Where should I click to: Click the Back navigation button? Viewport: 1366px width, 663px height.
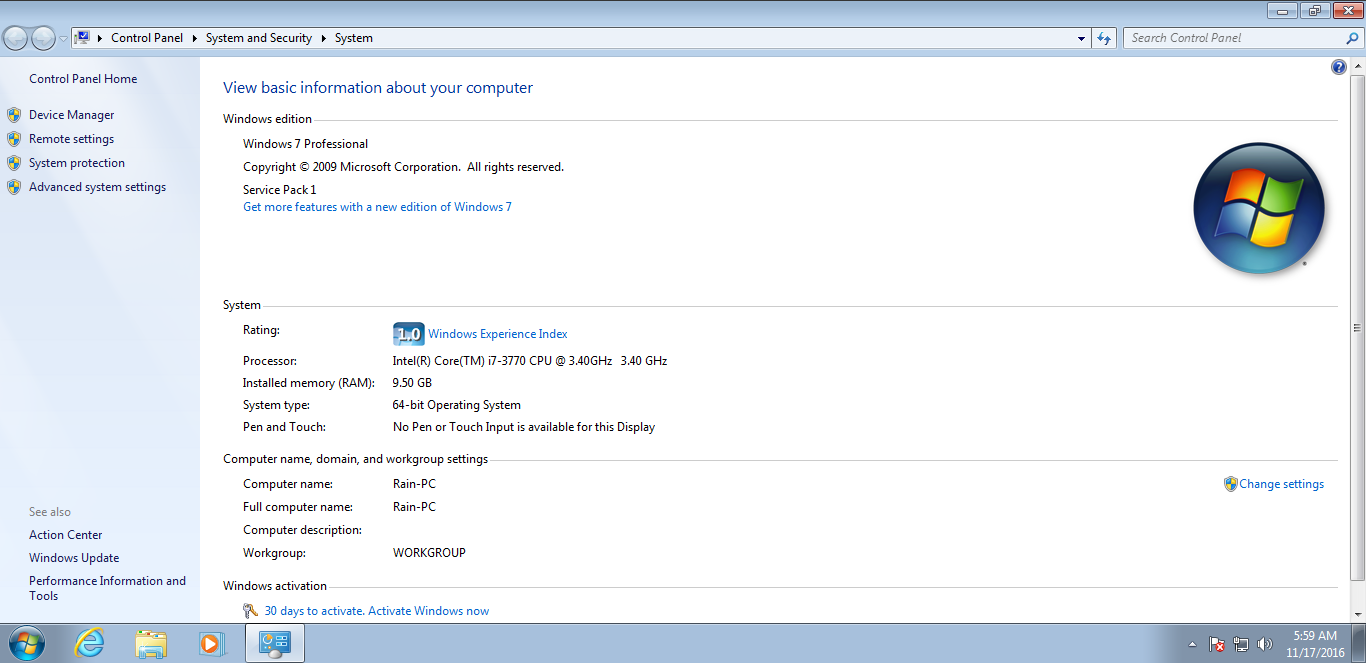click(x=16, y=38)
